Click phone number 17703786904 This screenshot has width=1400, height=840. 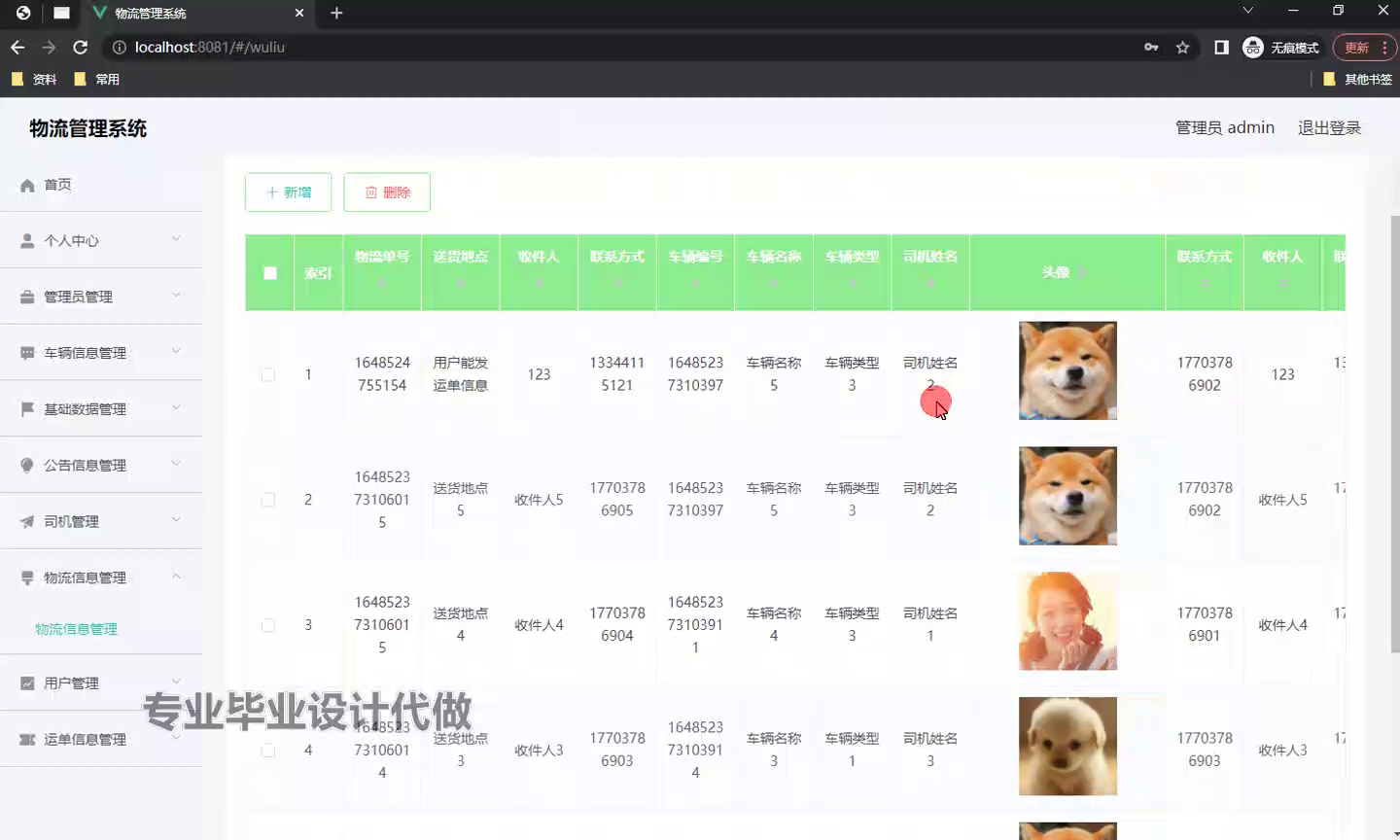[617, 624]
